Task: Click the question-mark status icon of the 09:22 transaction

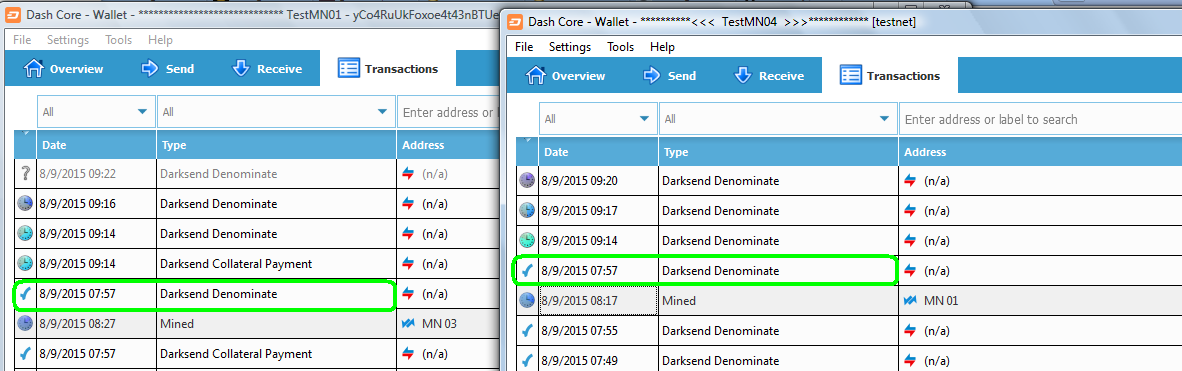Action: pos(25,173)
